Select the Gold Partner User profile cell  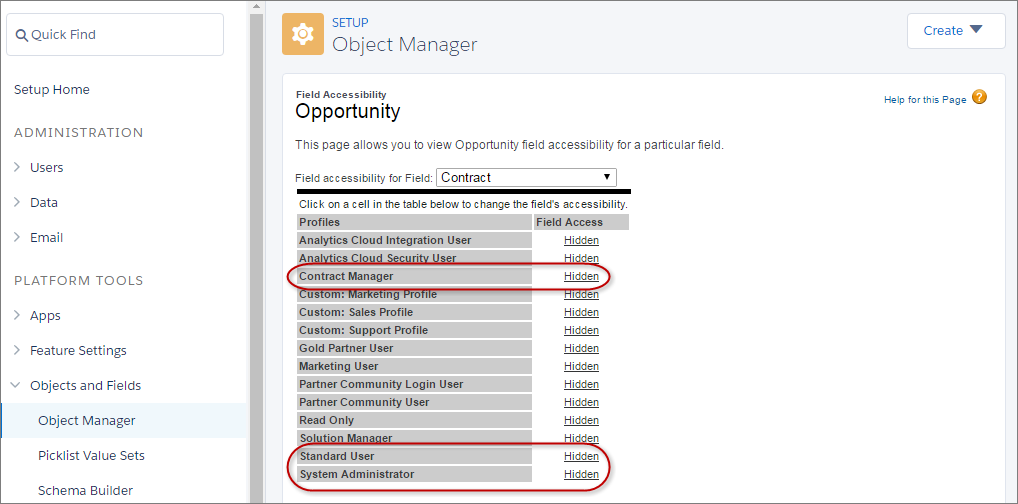tap(414, 348)
